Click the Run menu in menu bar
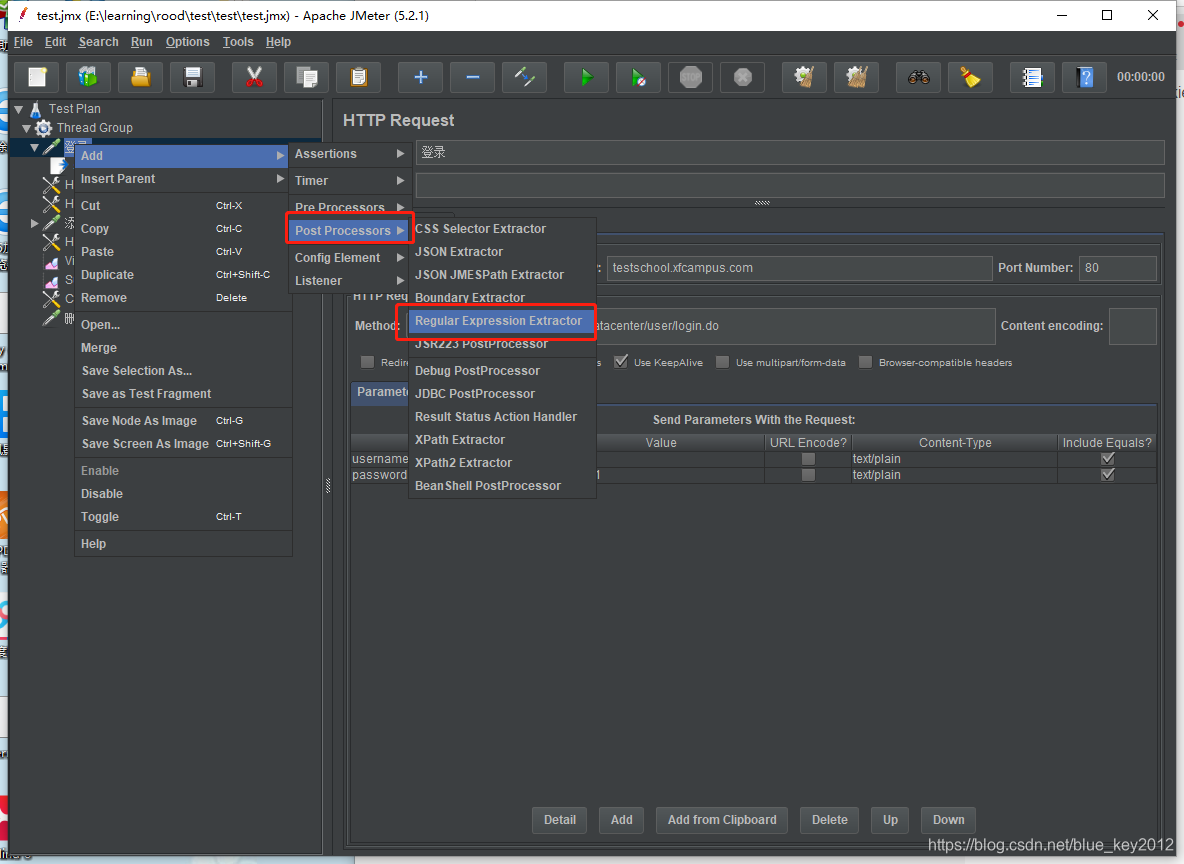Screen dimensions: 1184x864 click(141, 42)
